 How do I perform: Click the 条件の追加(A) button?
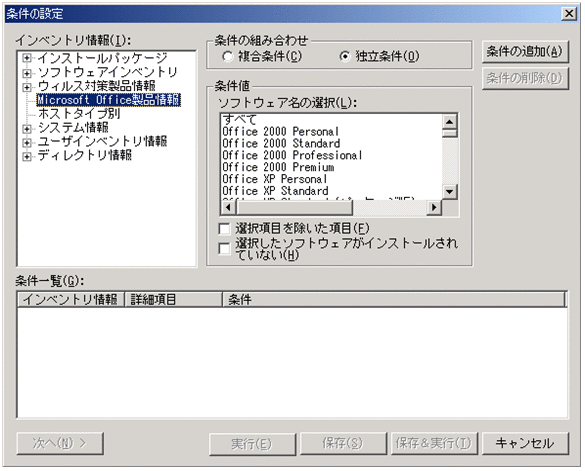[525, 52]
